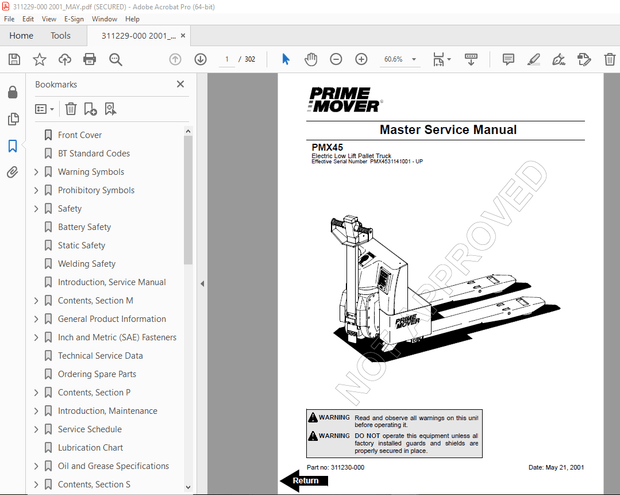The height and width of the screenshot is (495, 620).
Task: Click the bookmarks panel scrollbar thumb
Action: click(188, 200)
